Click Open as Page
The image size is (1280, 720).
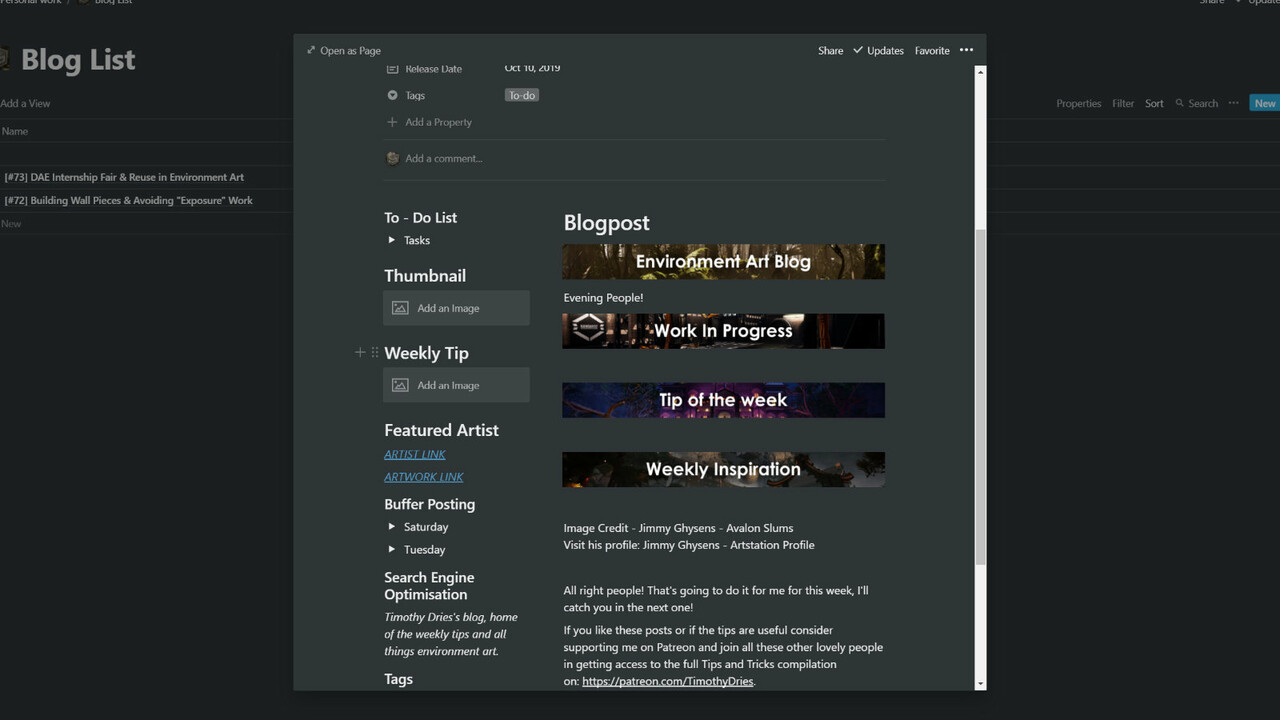343,50
